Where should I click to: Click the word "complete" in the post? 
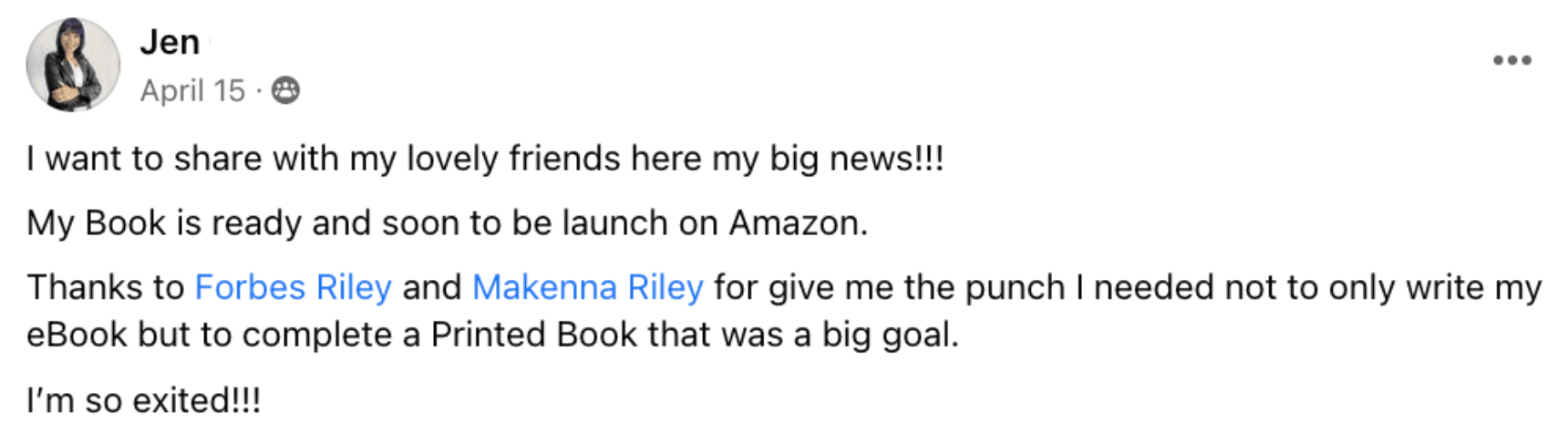click(317, 335)
